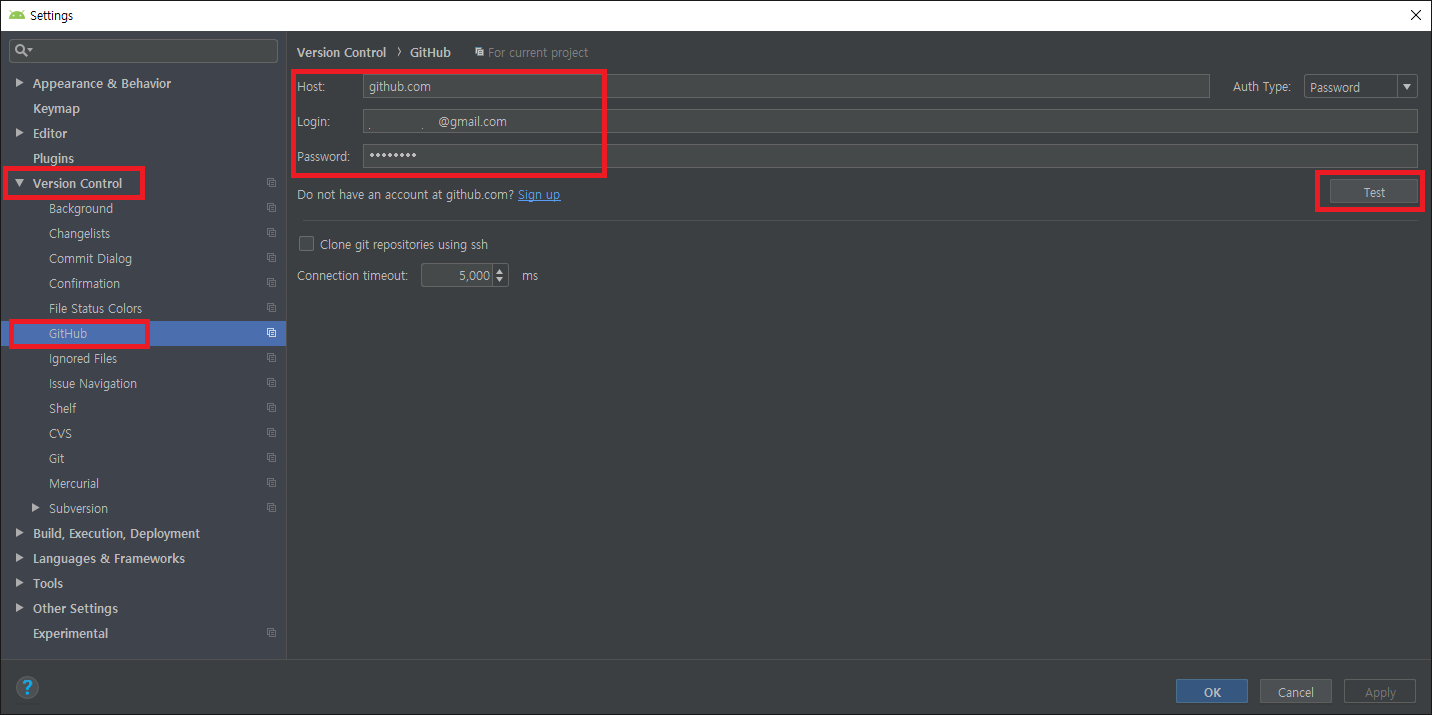Click project-level icon next to Ignored Files
The image size is (1432, 715).
[271, 358]
